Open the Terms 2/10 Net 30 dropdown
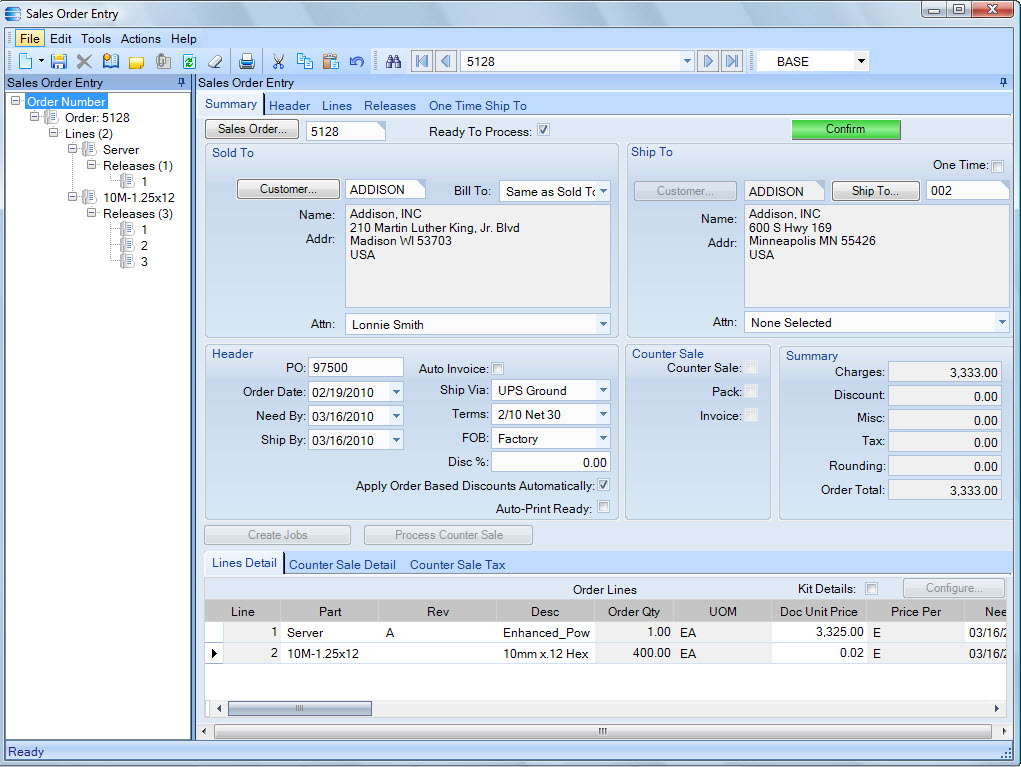 click(603, 414)
